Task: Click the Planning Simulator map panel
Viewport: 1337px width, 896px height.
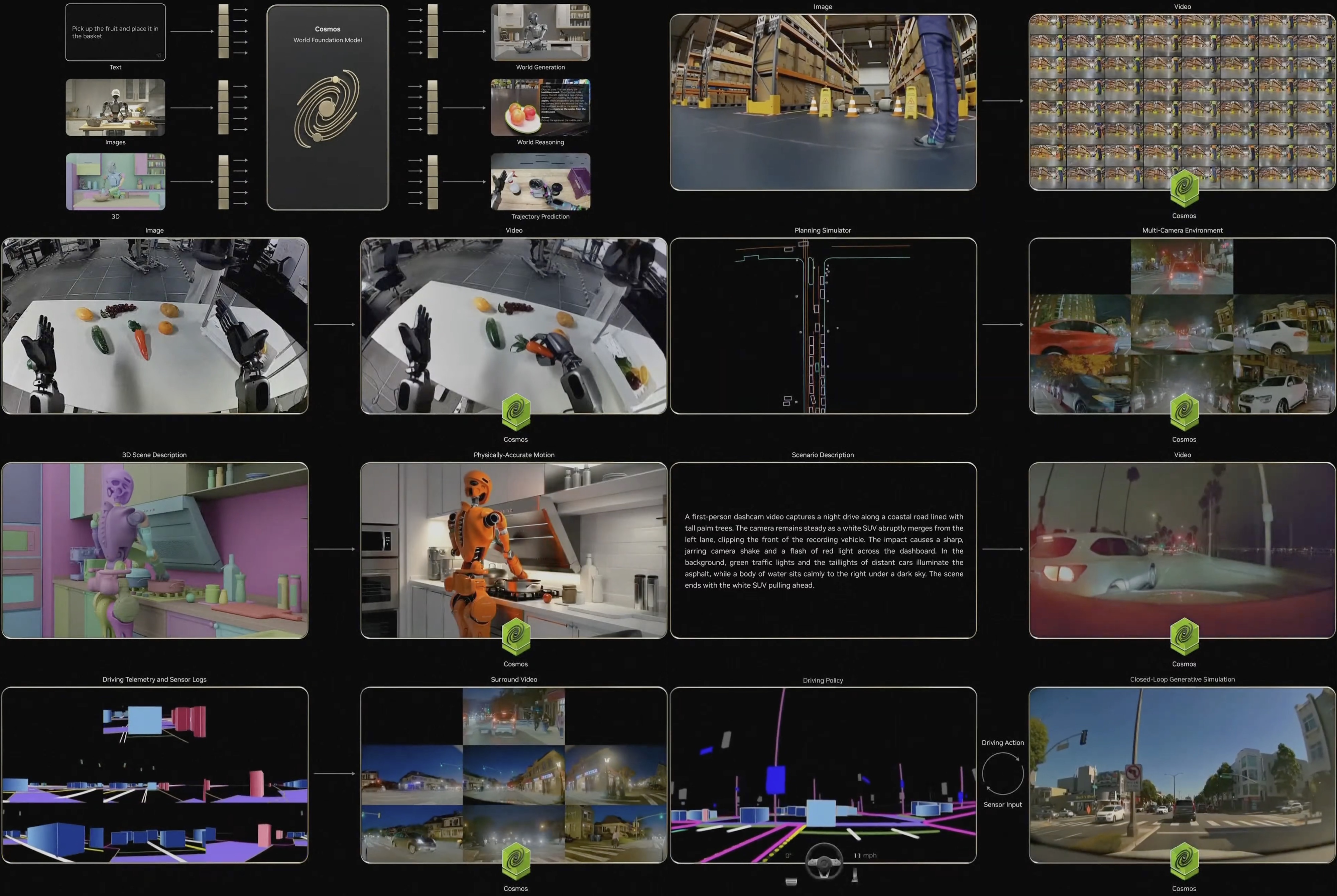Action: point(823,326)
